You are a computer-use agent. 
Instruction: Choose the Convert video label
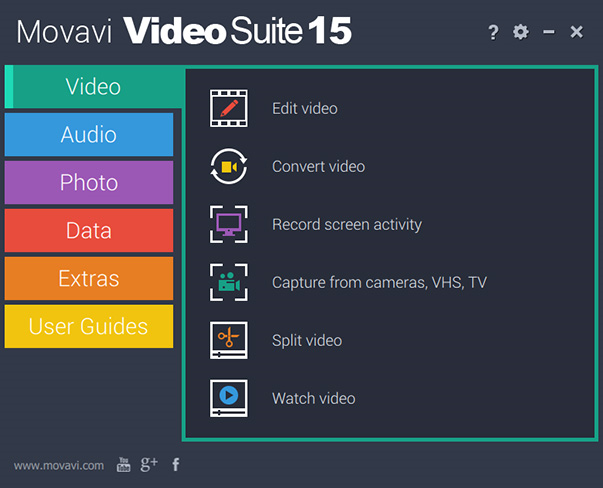pos(318,167)
